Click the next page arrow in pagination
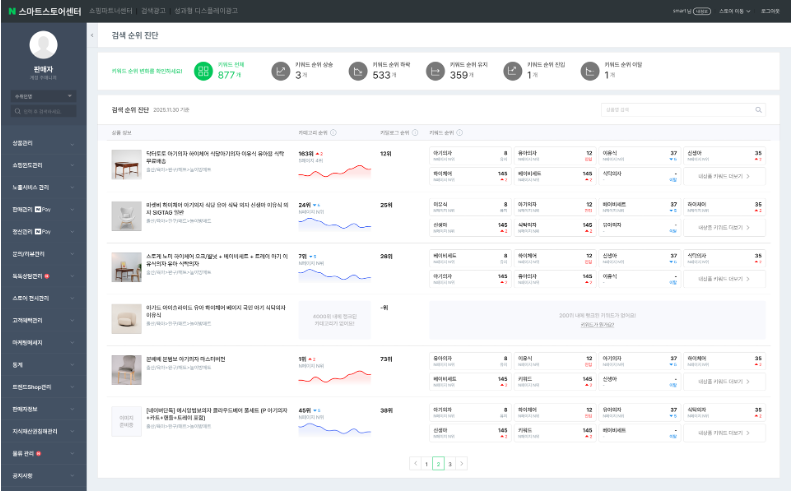Screen dimensions: 792x492 click(462, 464)
